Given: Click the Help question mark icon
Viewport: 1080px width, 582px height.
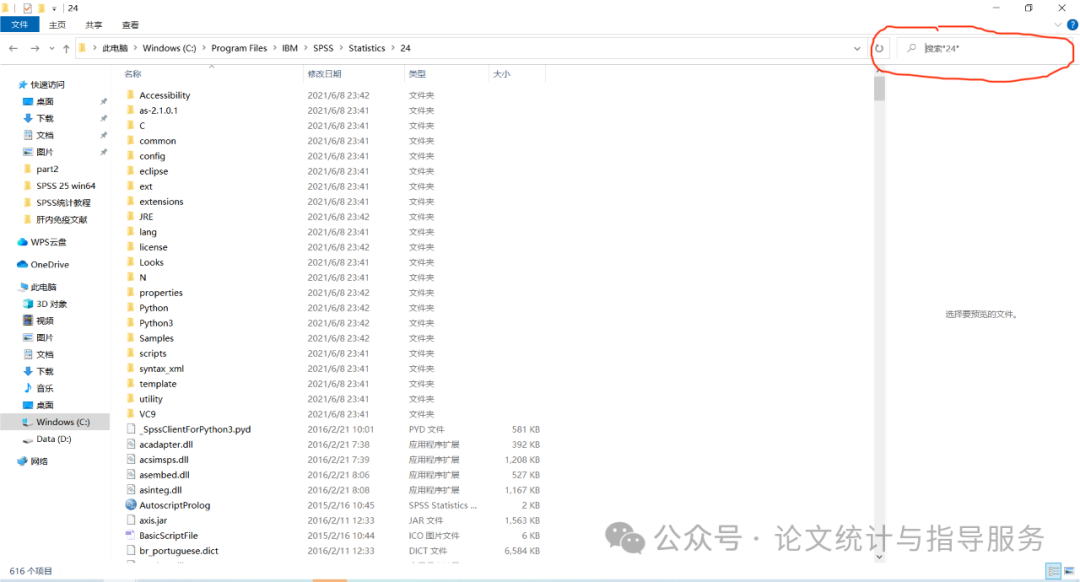Looking at the screenshot, I should (x=1072, y=25).
